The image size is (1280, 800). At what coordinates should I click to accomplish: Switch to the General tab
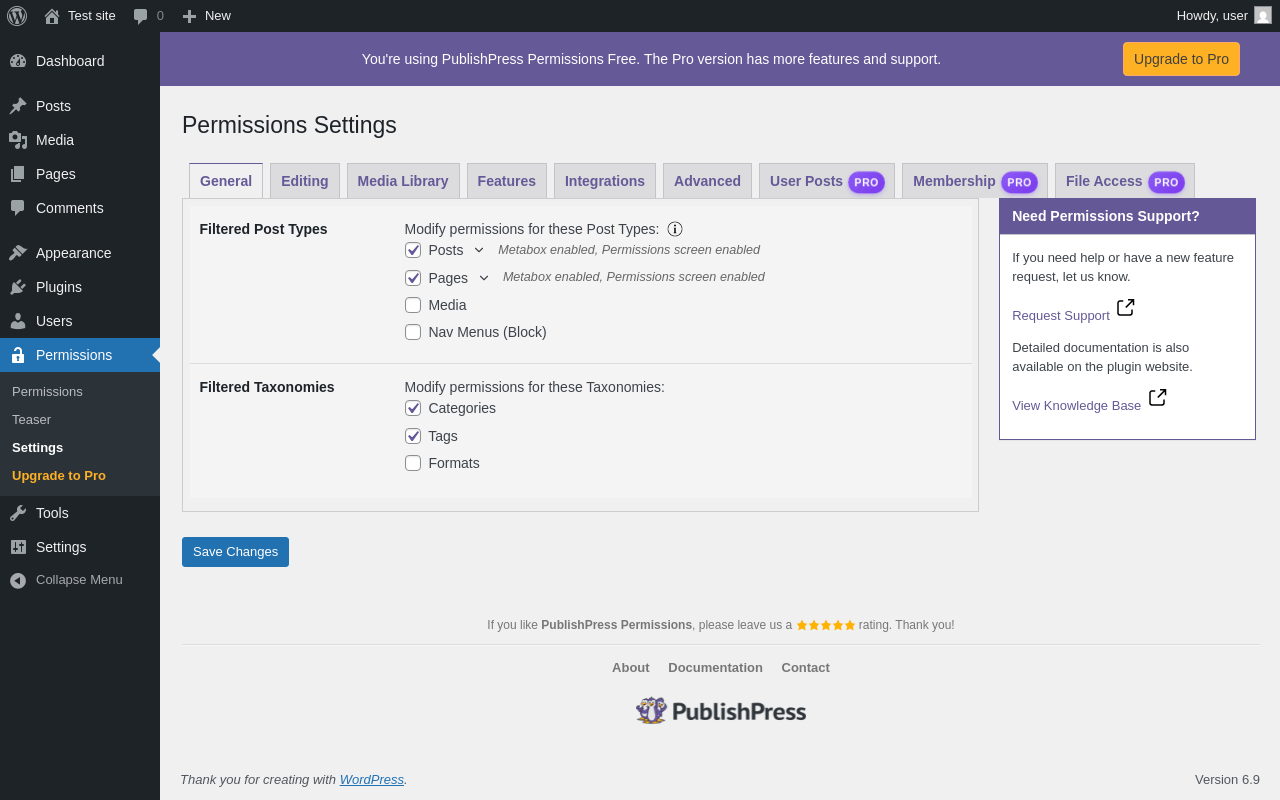click(x=226, y=181)
